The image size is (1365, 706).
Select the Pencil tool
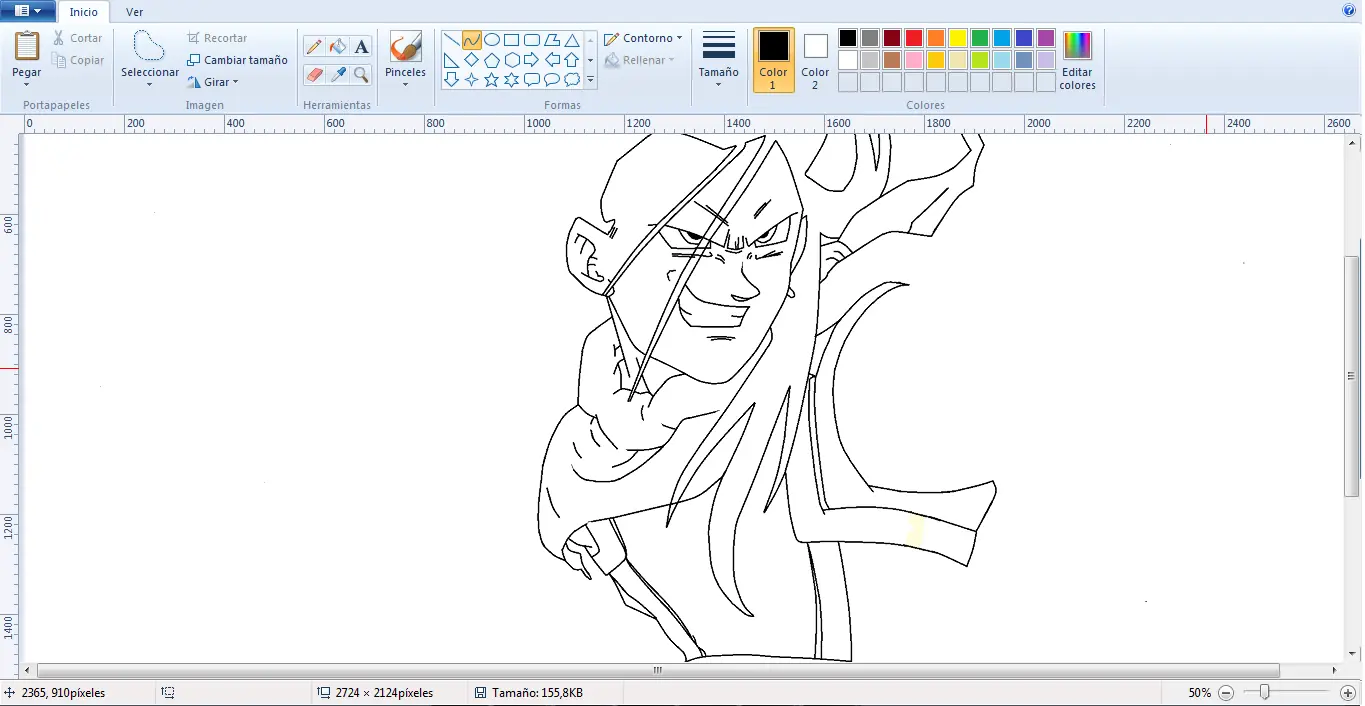314,47
